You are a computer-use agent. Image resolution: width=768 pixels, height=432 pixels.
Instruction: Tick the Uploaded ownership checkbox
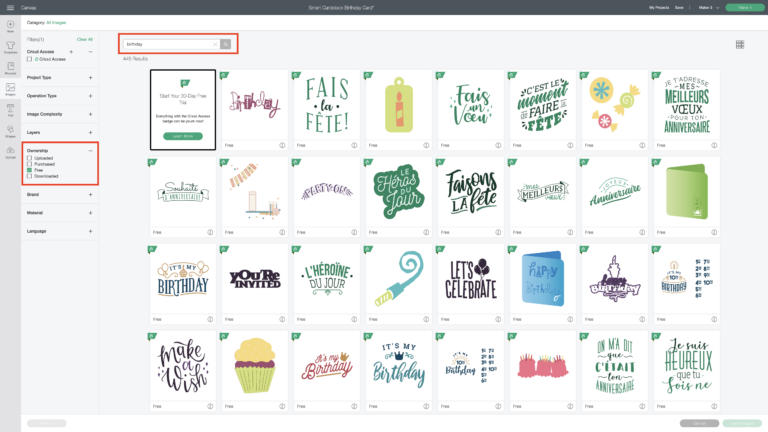(30, 158)
